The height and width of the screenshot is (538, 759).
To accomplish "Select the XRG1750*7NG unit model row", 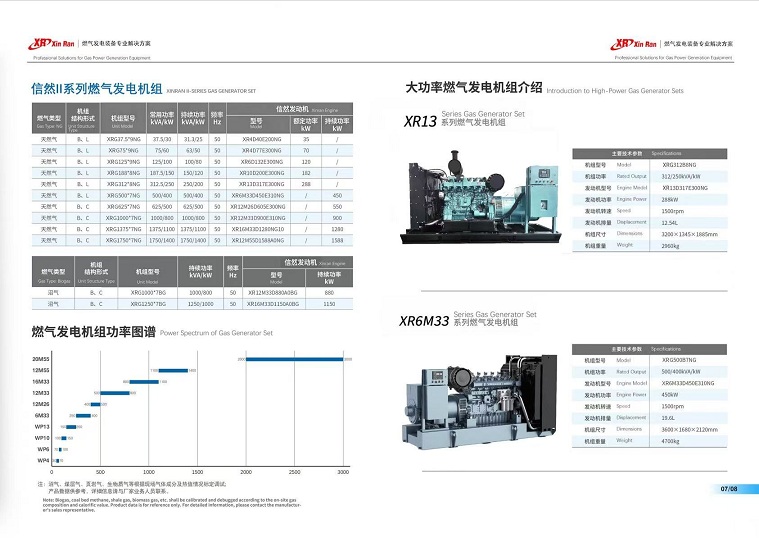I will tap(123, 240).
